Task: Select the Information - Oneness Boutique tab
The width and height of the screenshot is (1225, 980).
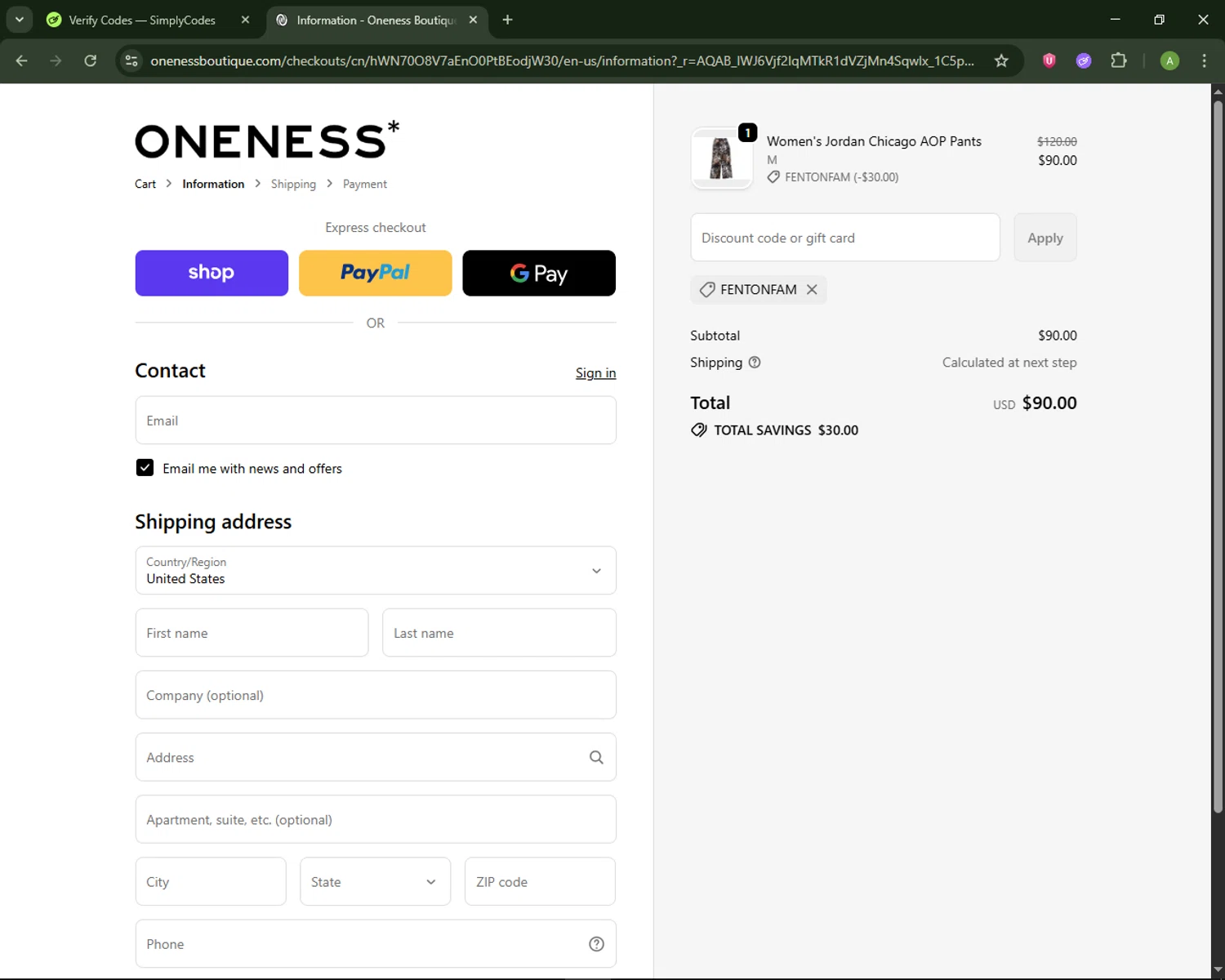Action: point(376,20)
